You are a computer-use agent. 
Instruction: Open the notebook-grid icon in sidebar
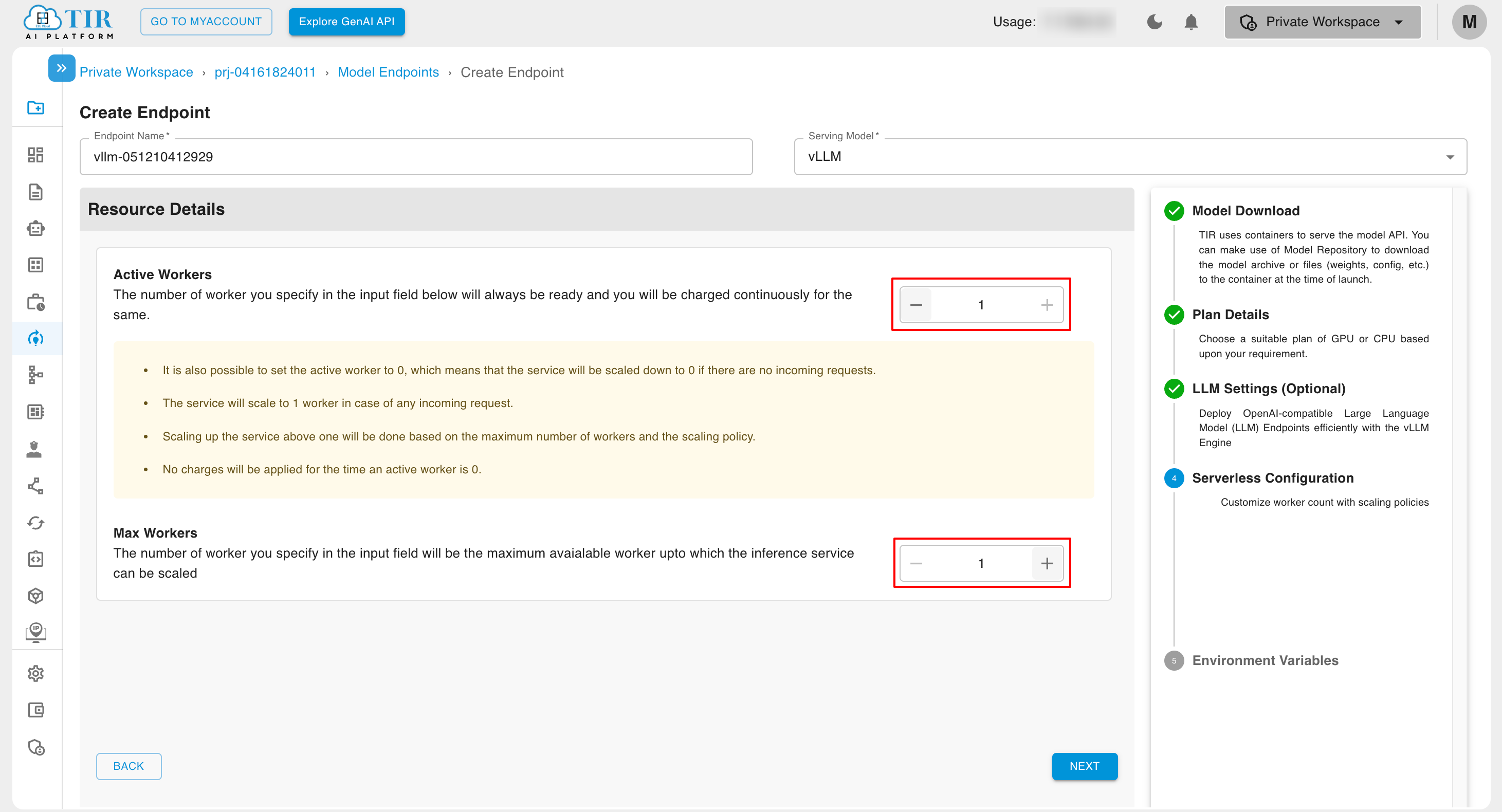coord(35,412)
